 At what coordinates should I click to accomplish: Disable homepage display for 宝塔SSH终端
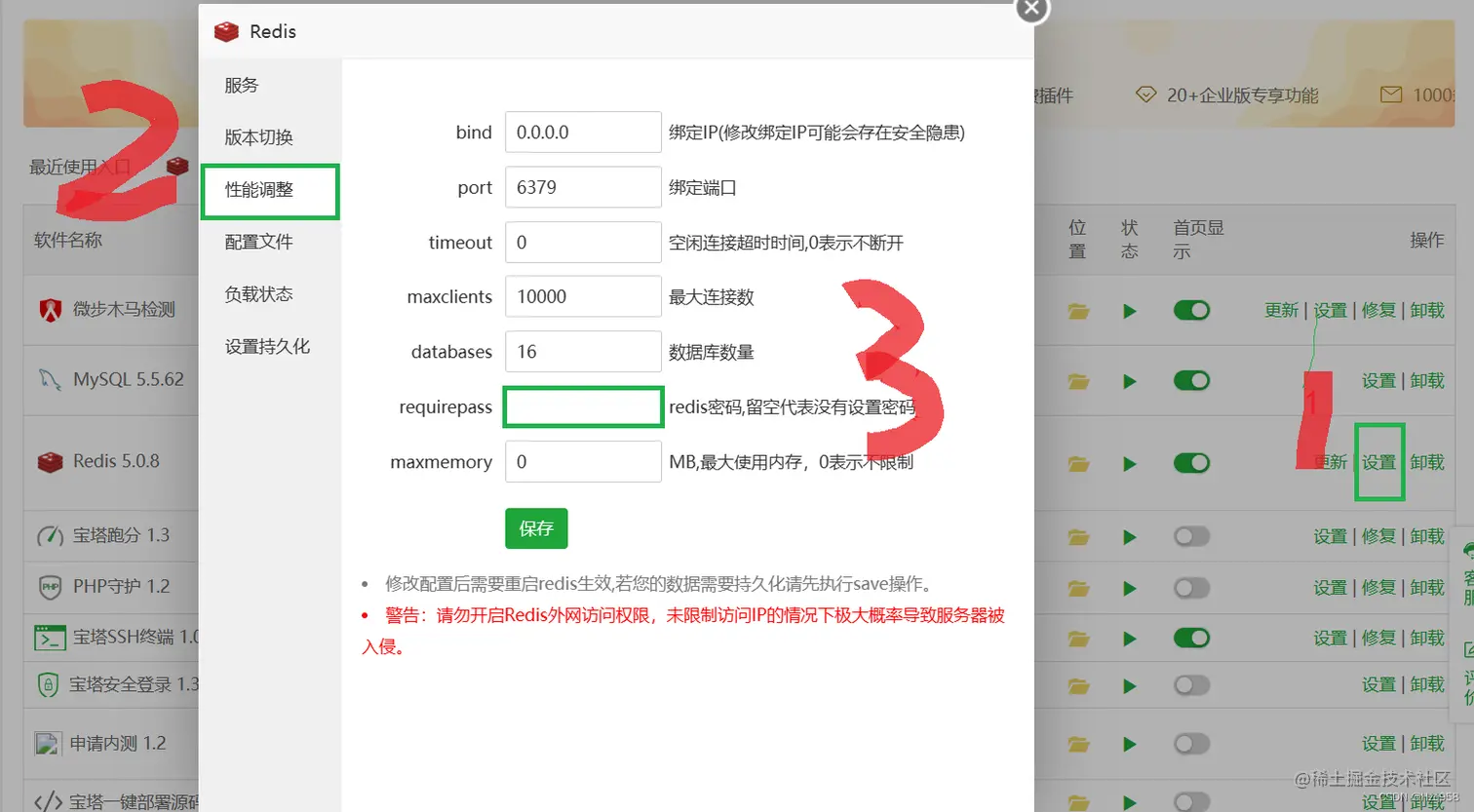click(x=1191, y=638)
